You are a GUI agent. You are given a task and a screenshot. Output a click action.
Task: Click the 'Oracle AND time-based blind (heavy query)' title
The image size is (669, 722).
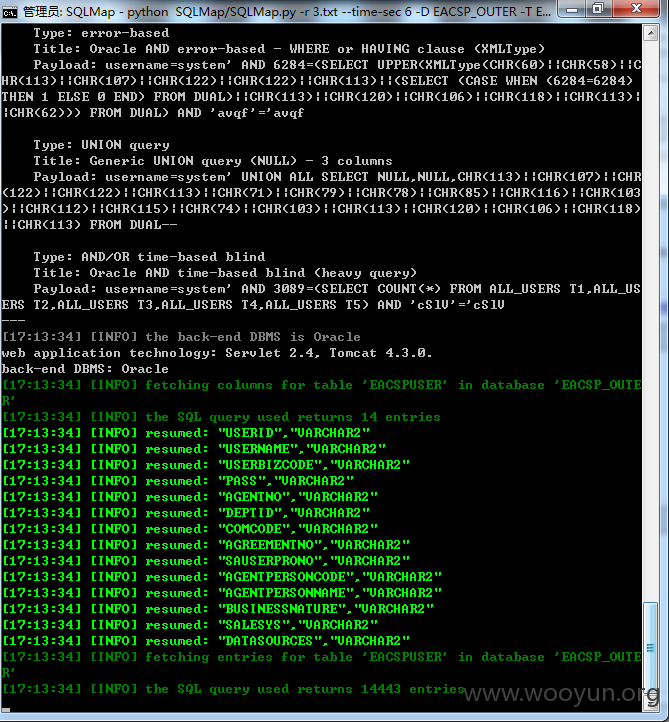(253, 273)
